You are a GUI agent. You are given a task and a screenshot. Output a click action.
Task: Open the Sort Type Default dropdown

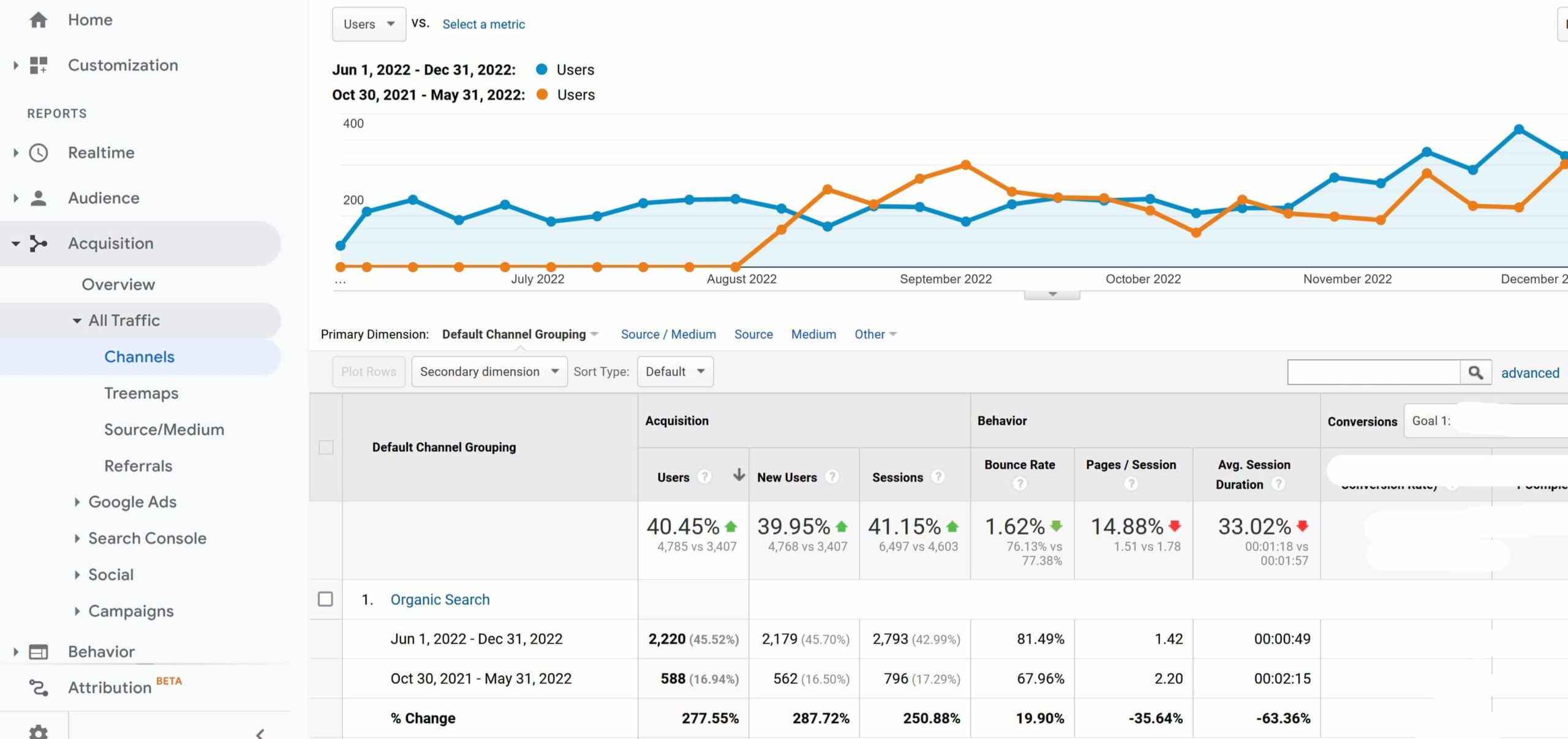[x=675, y=372]
